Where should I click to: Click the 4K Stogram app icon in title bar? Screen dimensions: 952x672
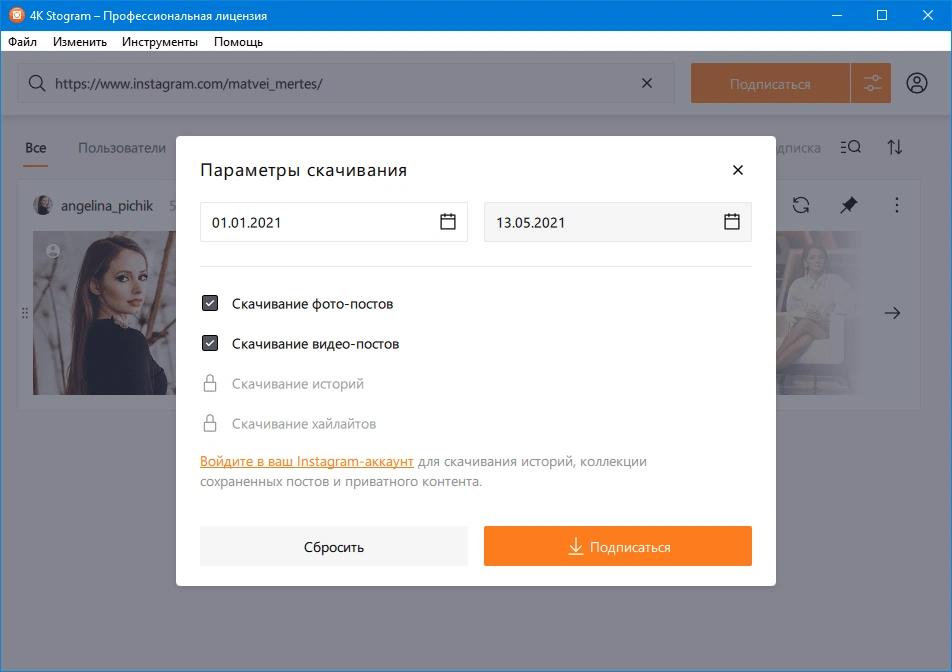coord(16,15)
